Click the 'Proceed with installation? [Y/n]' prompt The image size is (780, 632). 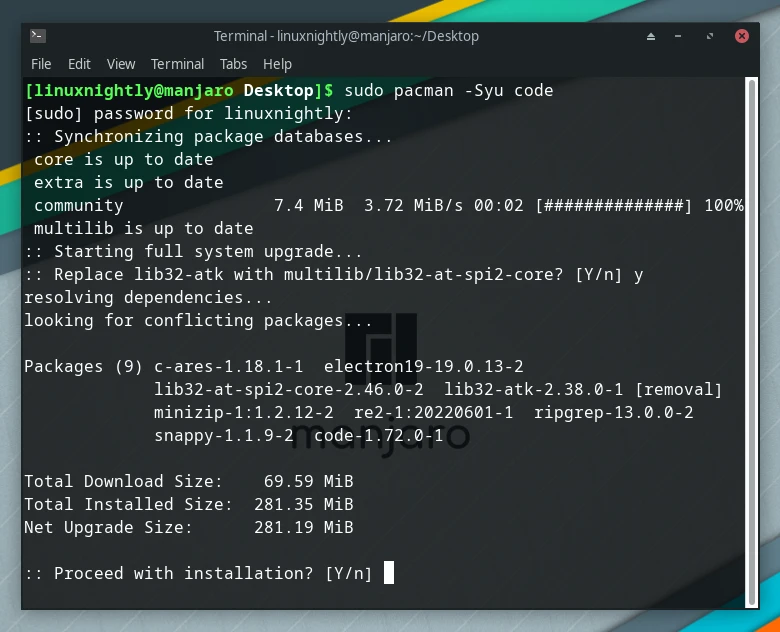click(198, 573)
